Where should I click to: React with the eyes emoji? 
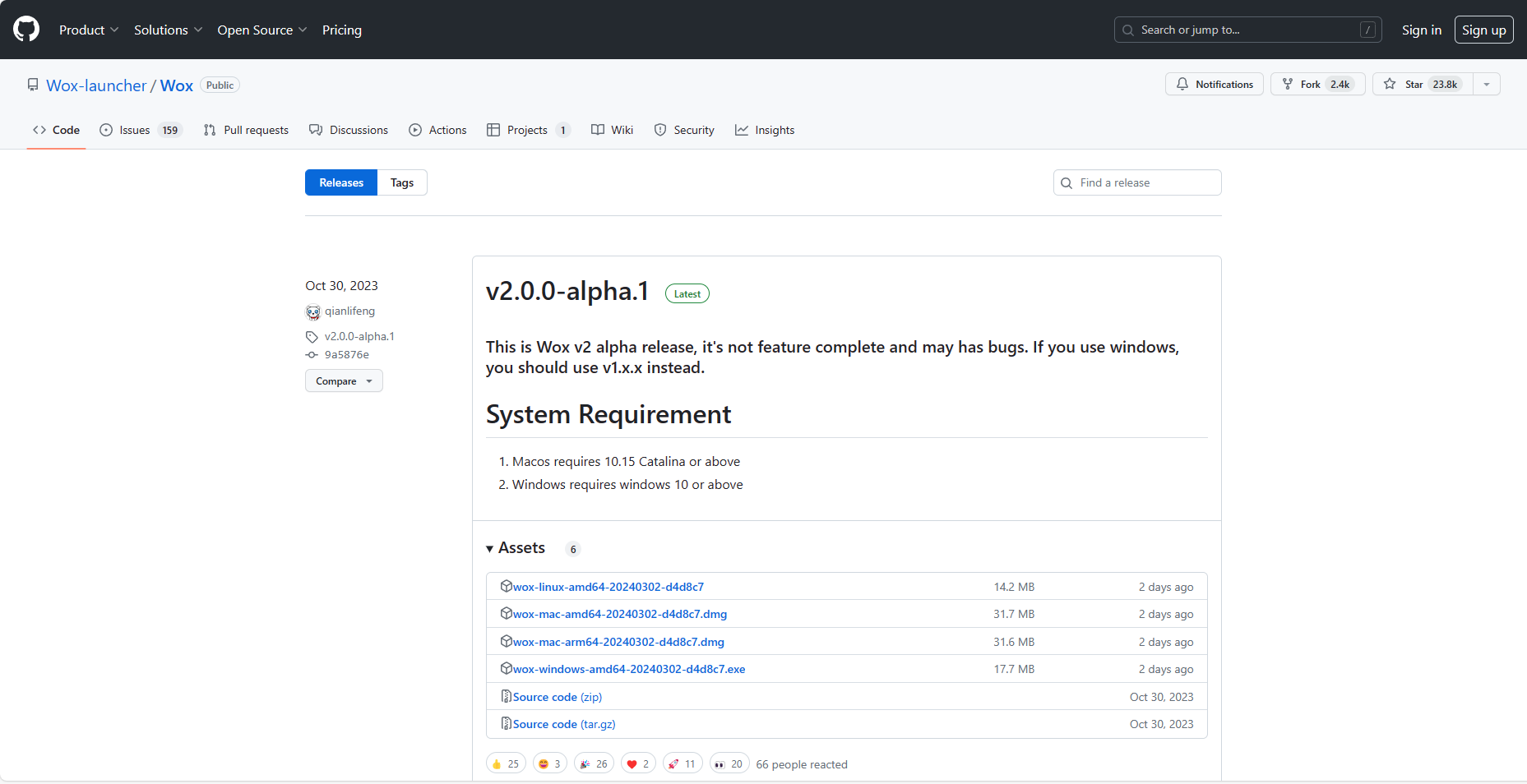pyautogui.click(x=729, y=764)
